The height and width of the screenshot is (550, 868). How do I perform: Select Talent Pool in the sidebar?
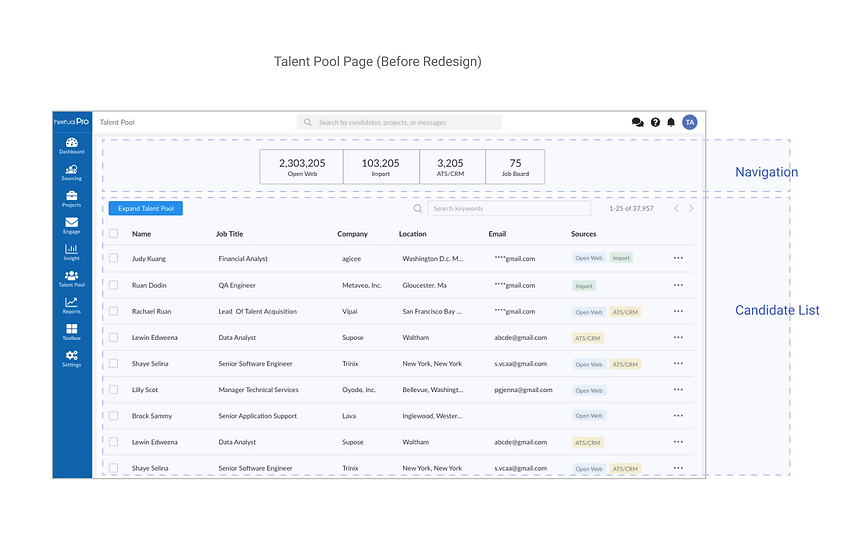pos(71,278)
